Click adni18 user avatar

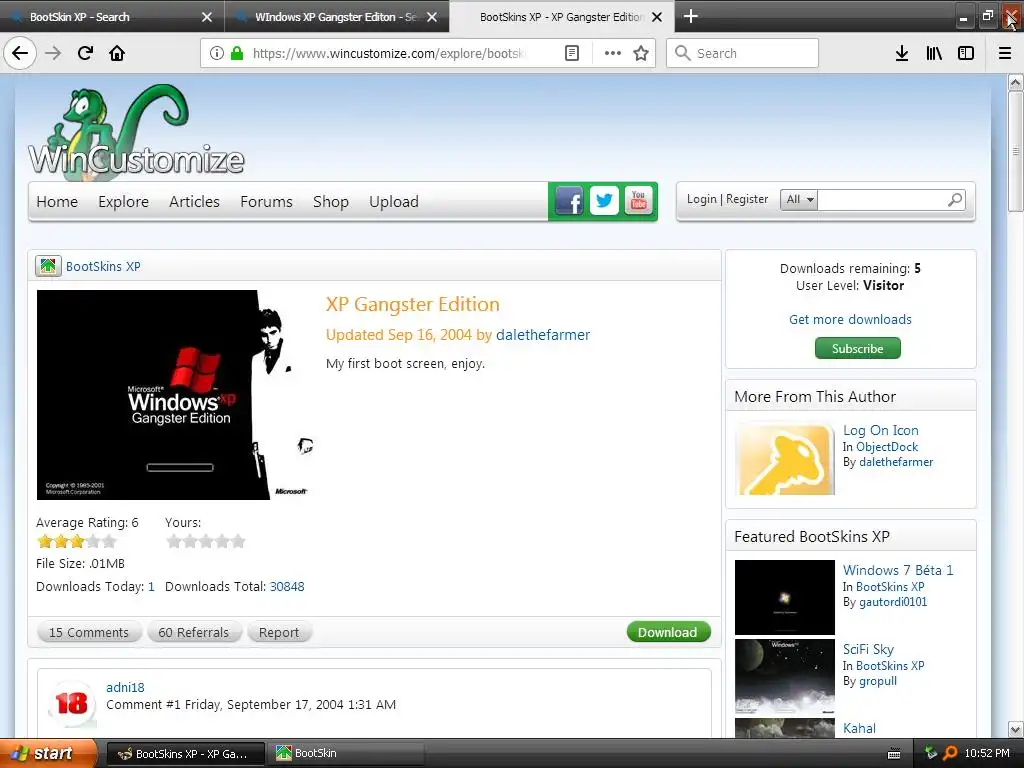click(x=72, y=703)
